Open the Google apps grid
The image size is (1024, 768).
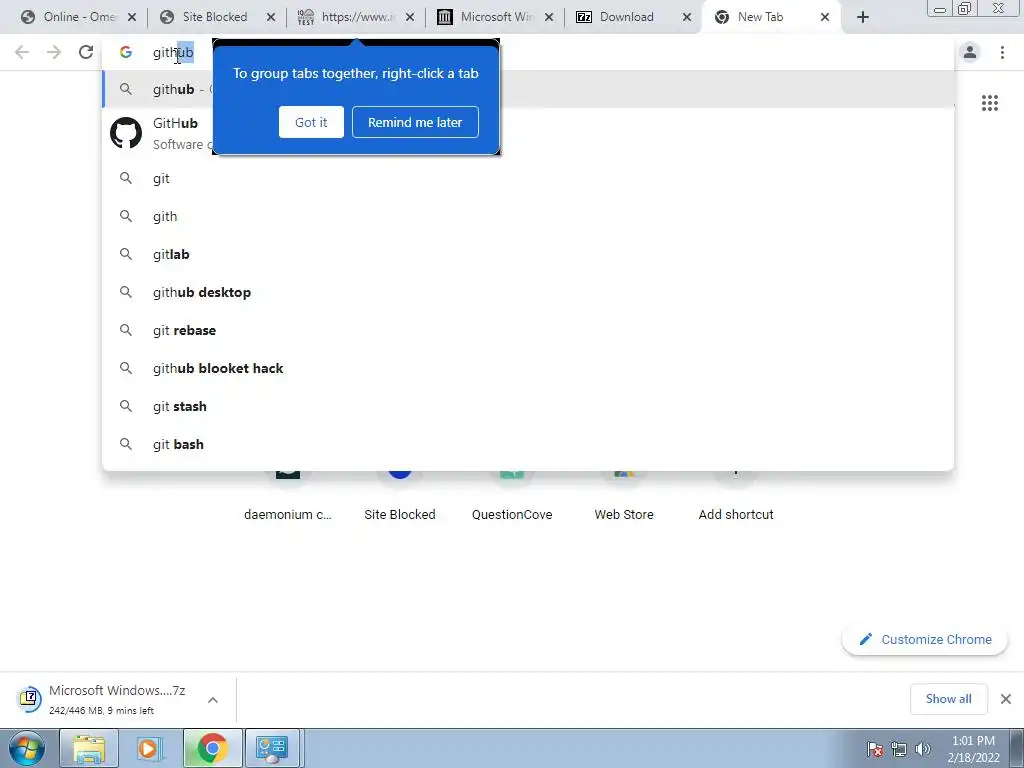click(x=990, y=103)
